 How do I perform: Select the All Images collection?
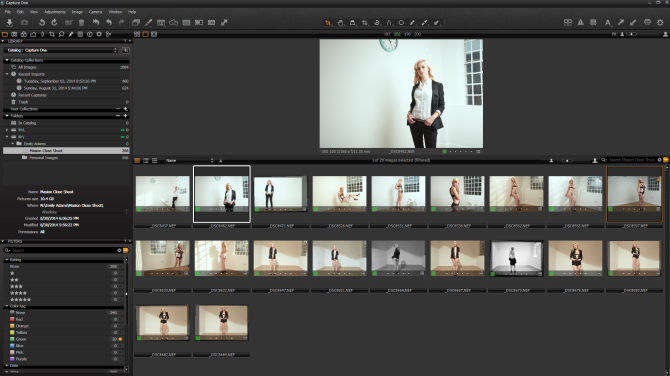coord(66,67)
